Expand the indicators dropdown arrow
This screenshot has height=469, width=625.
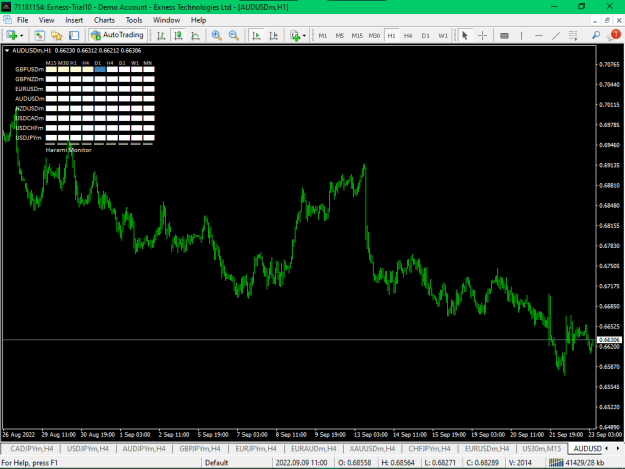click(304, 36)
